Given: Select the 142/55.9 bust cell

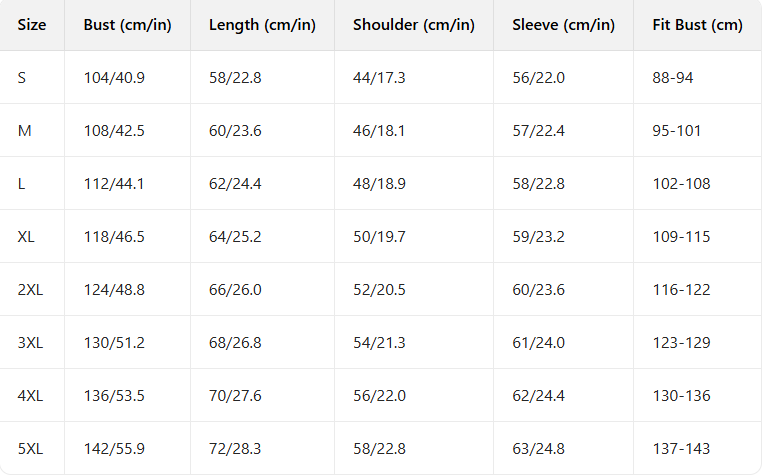Looking at the screenshot, I should 114,448.
